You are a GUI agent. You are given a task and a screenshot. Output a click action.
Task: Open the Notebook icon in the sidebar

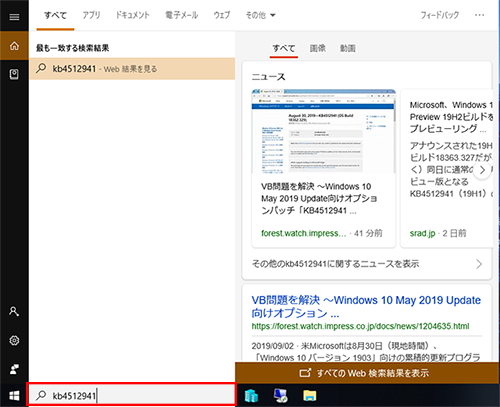[14, 74]
